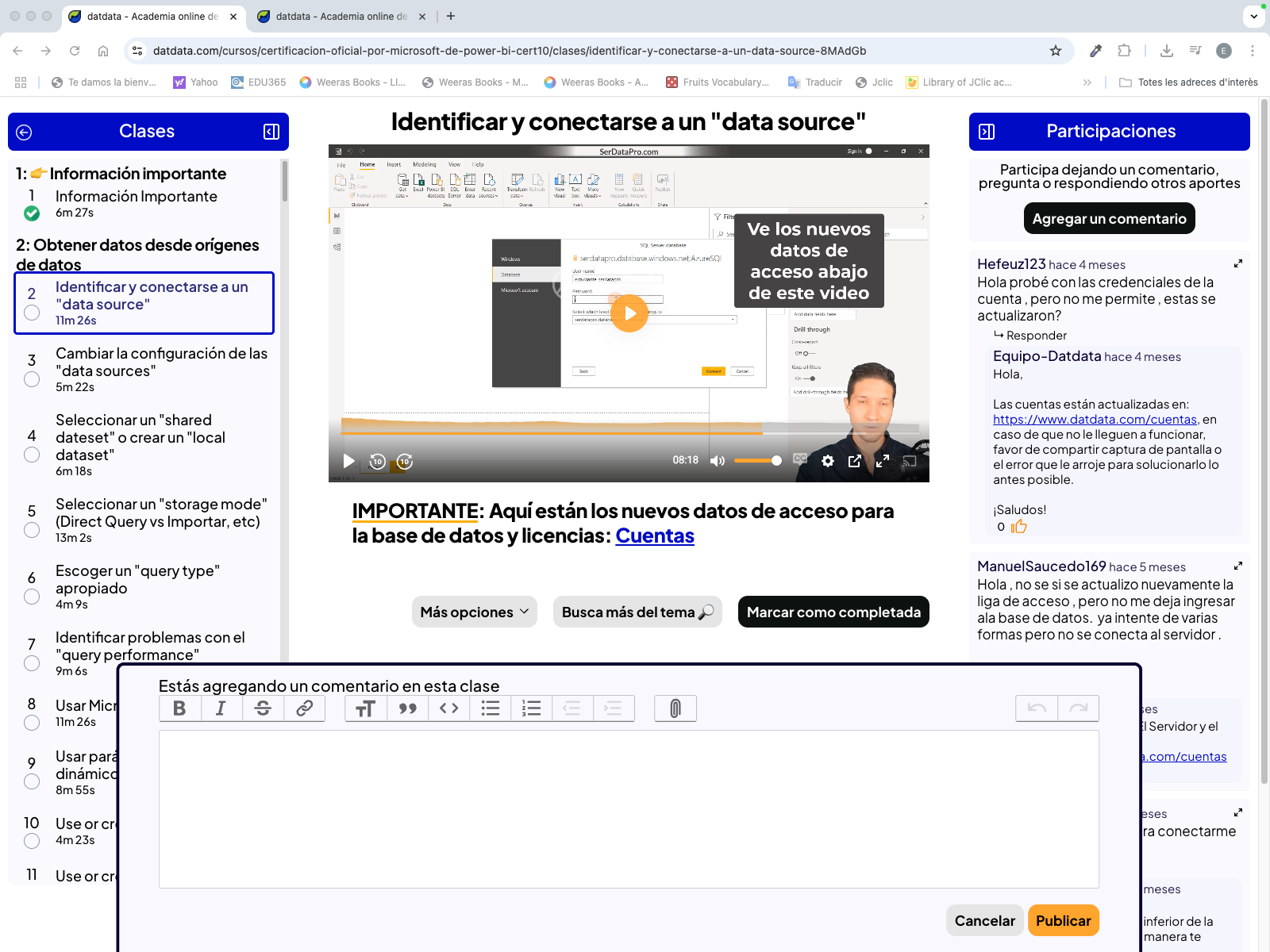Open Chrome extensions puzzle icon
Viewport: 1270px width, 952px height.
click(1124, 51)
